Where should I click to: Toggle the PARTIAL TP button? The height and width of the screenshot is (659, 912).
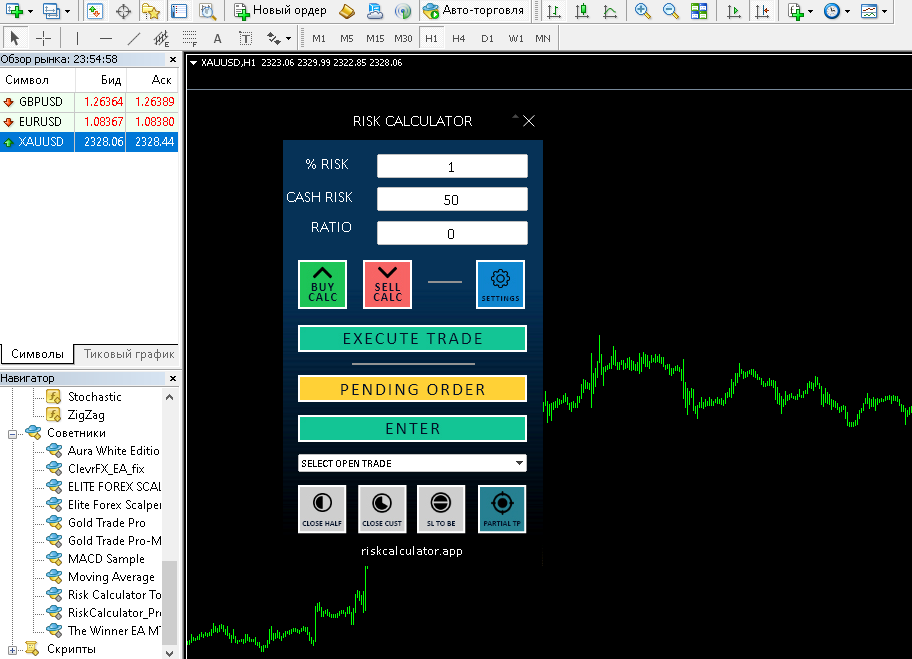[502, 509]
